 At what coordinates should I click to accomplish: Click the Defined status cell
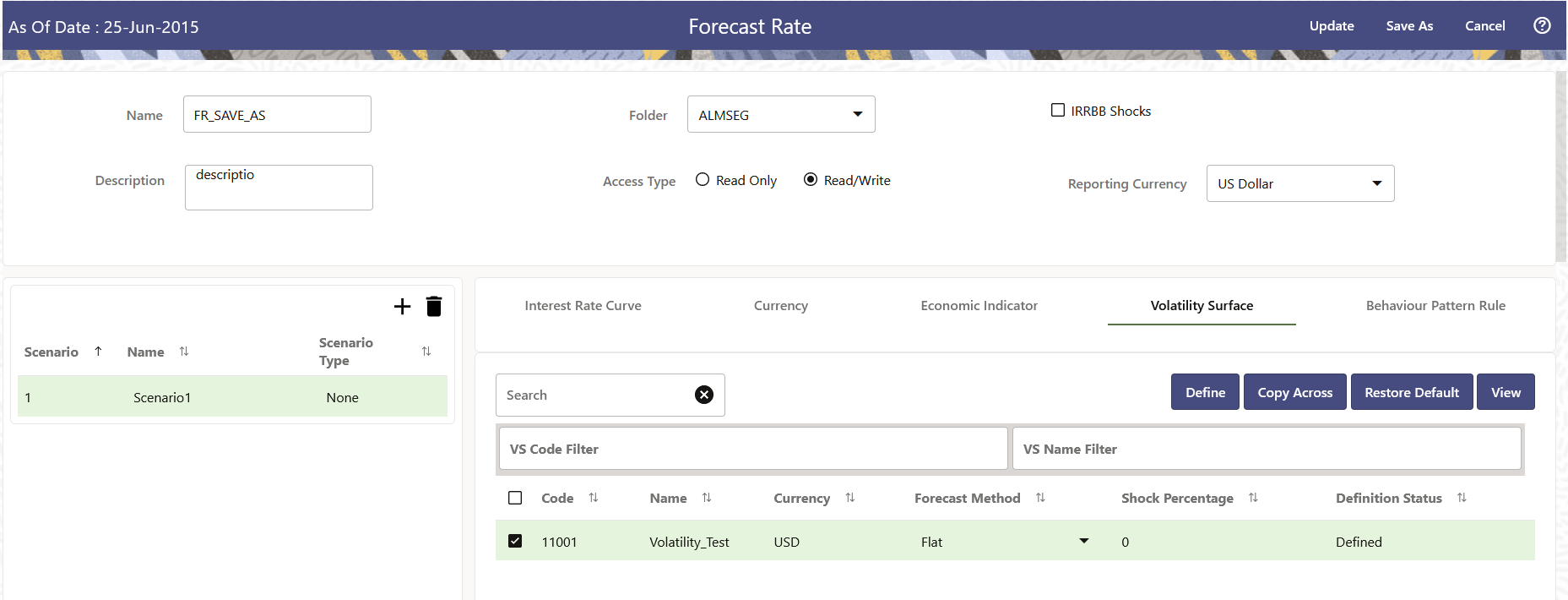tap(1359, 542)
